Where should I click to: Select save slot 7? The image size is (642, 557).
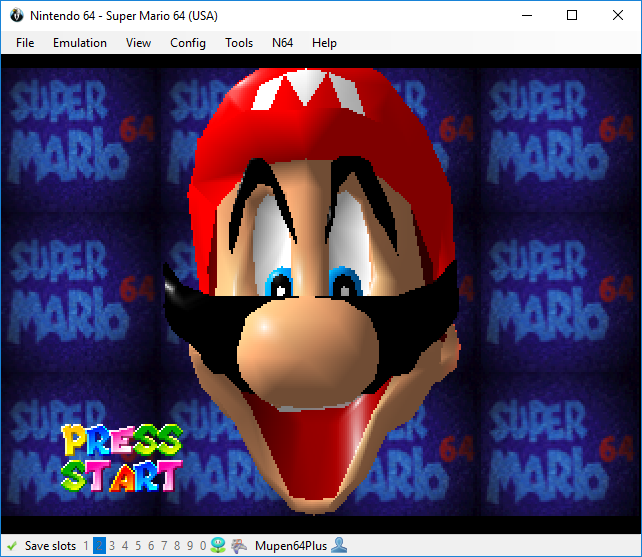(x=164, y=546)
